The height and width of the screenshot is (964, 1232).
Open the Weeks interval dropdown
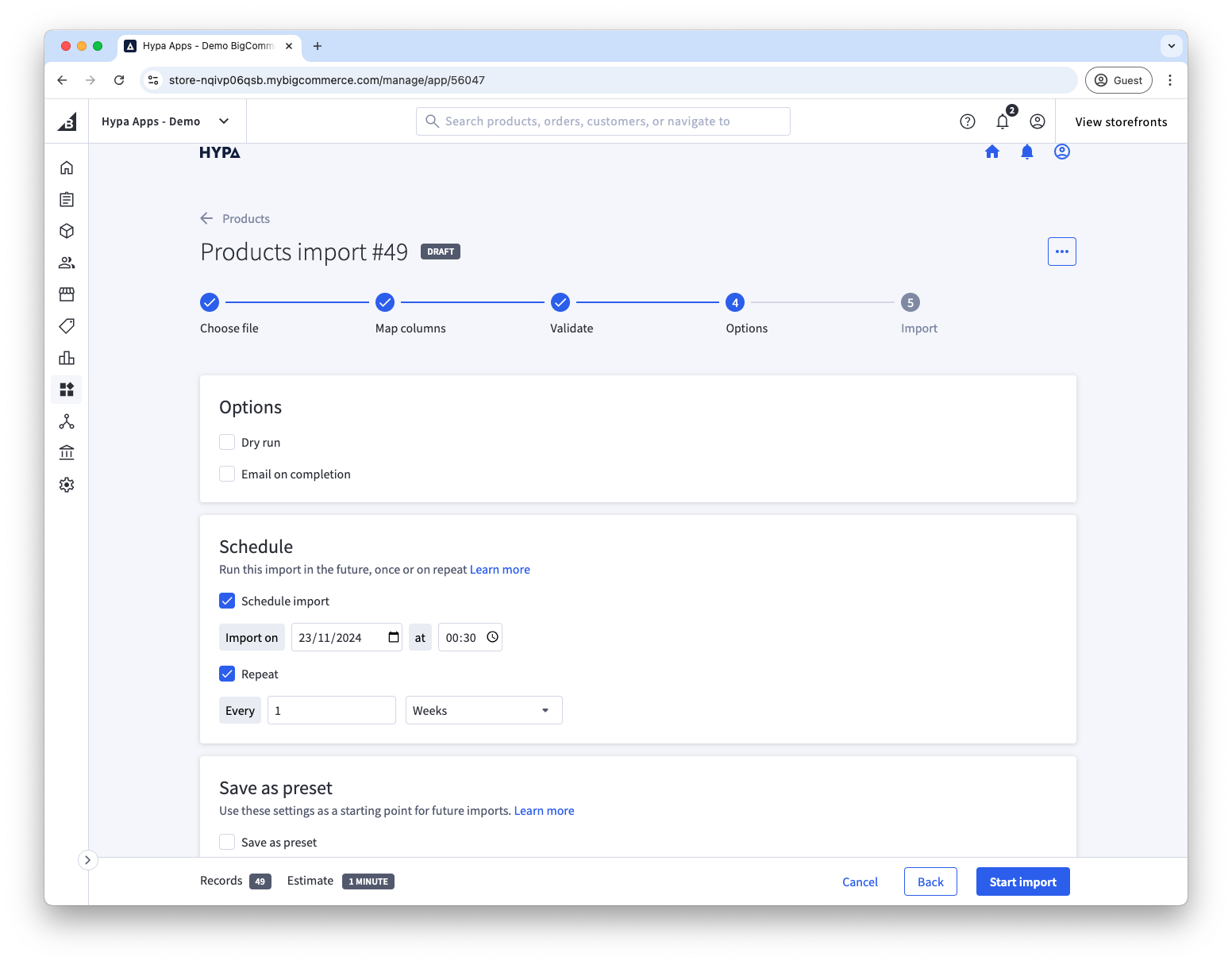(x=483, y=710)
